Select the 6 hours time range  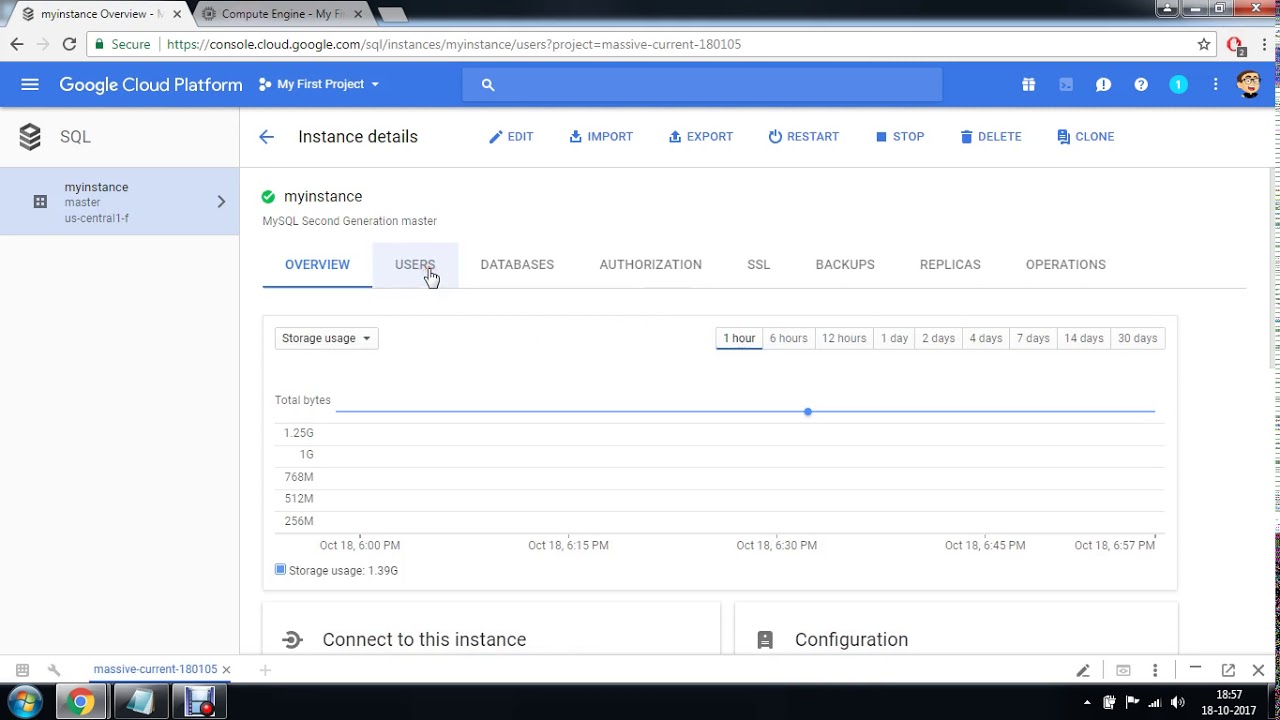pyautogui.click(x=788, y=338)
